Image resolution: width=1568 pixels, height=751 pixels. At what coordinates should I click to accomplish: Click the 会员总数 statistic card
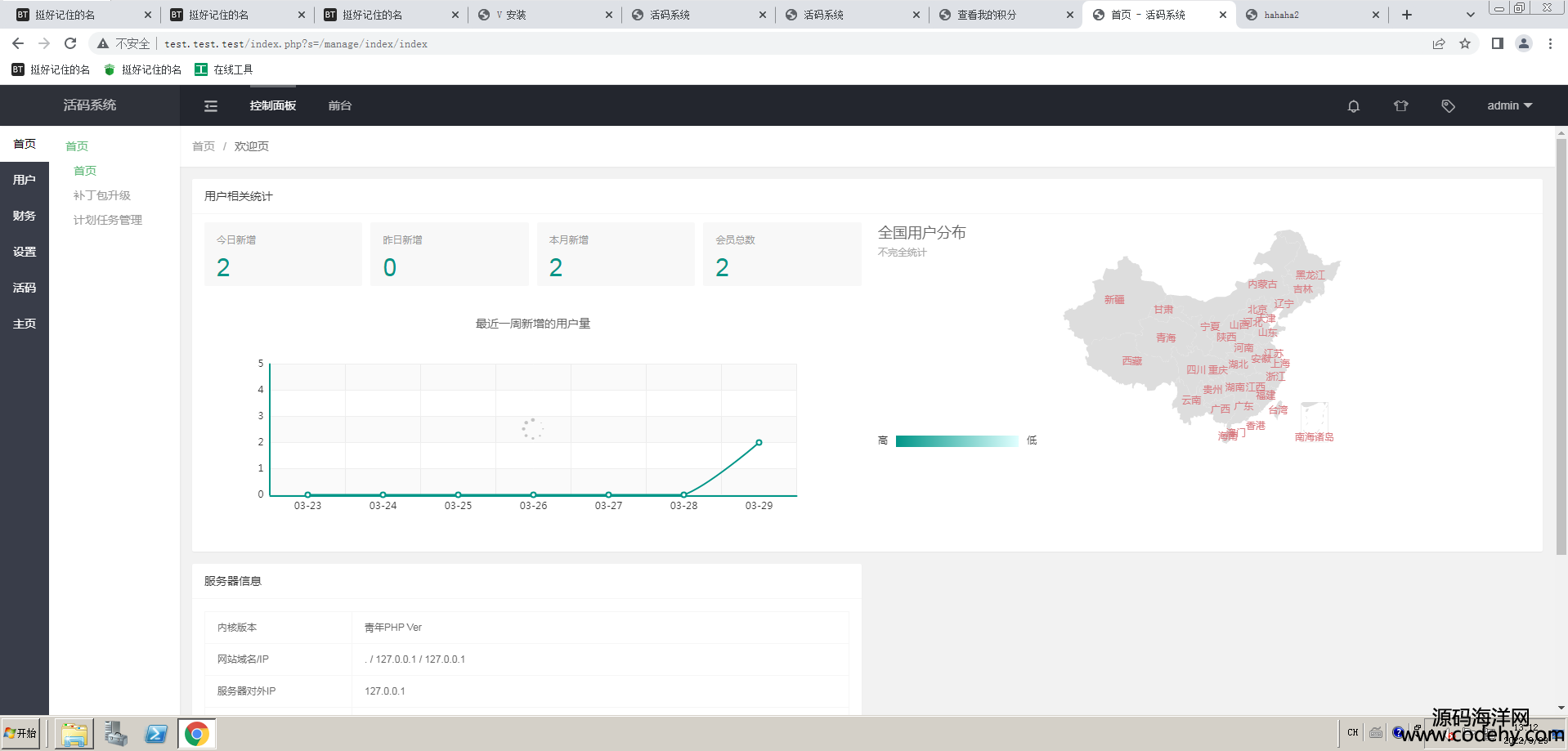(782, 254)
